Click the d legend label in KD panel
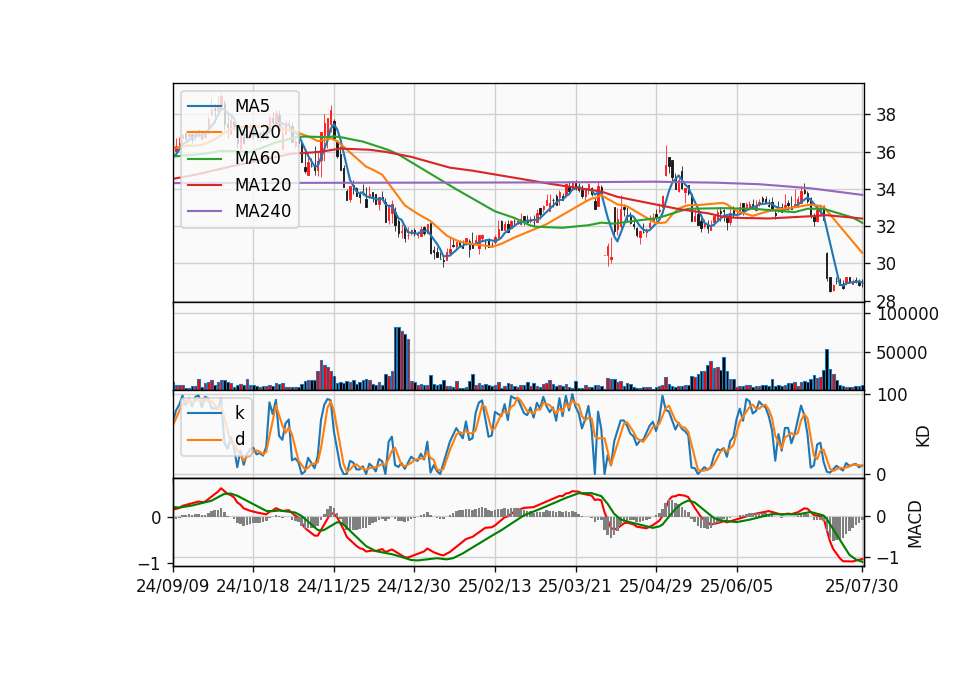960x690 pixels. (x=239, y=439)
